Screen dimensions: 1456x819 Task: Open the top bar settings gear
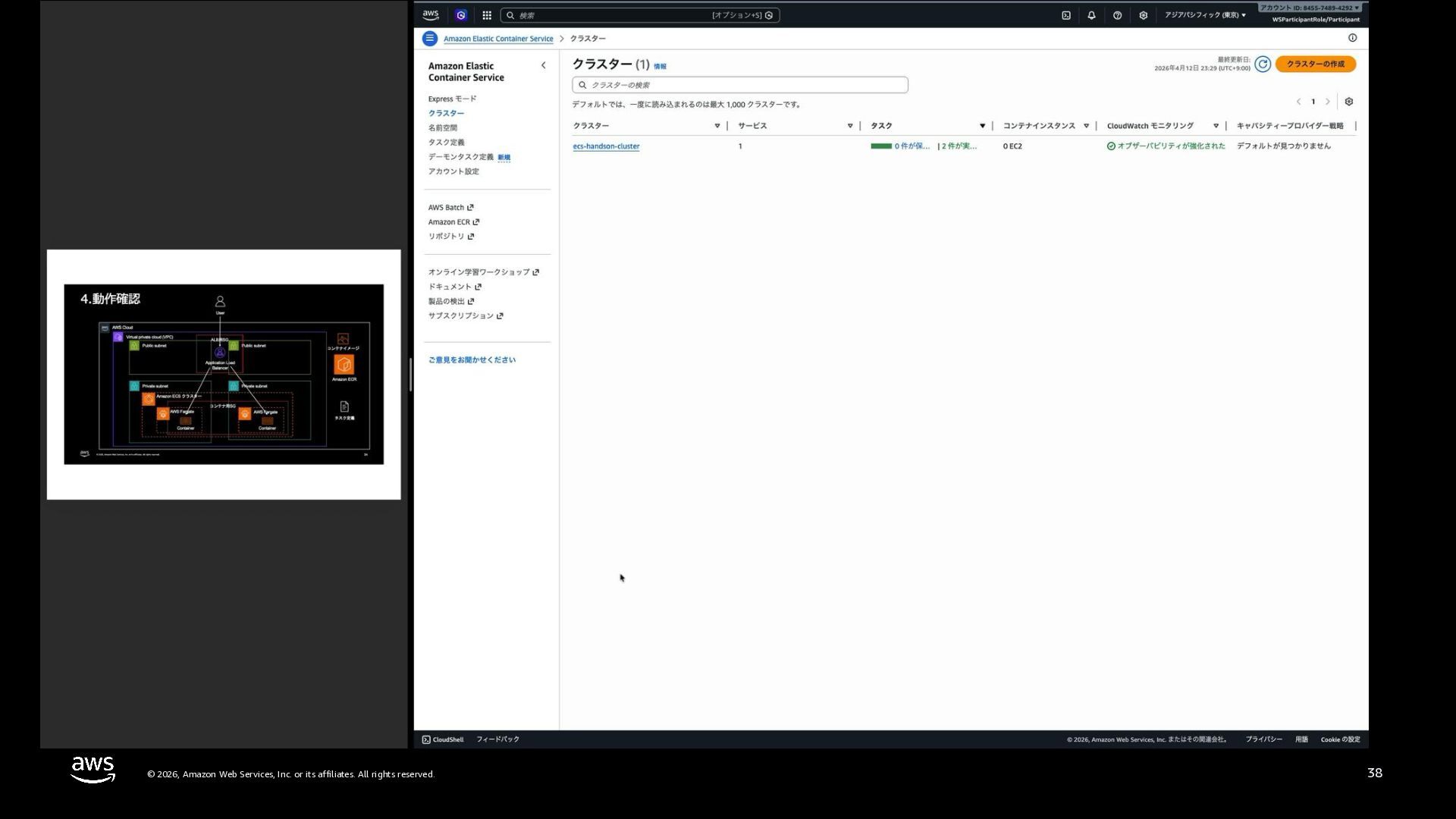pyautogui.click(x=1143, y=15)
